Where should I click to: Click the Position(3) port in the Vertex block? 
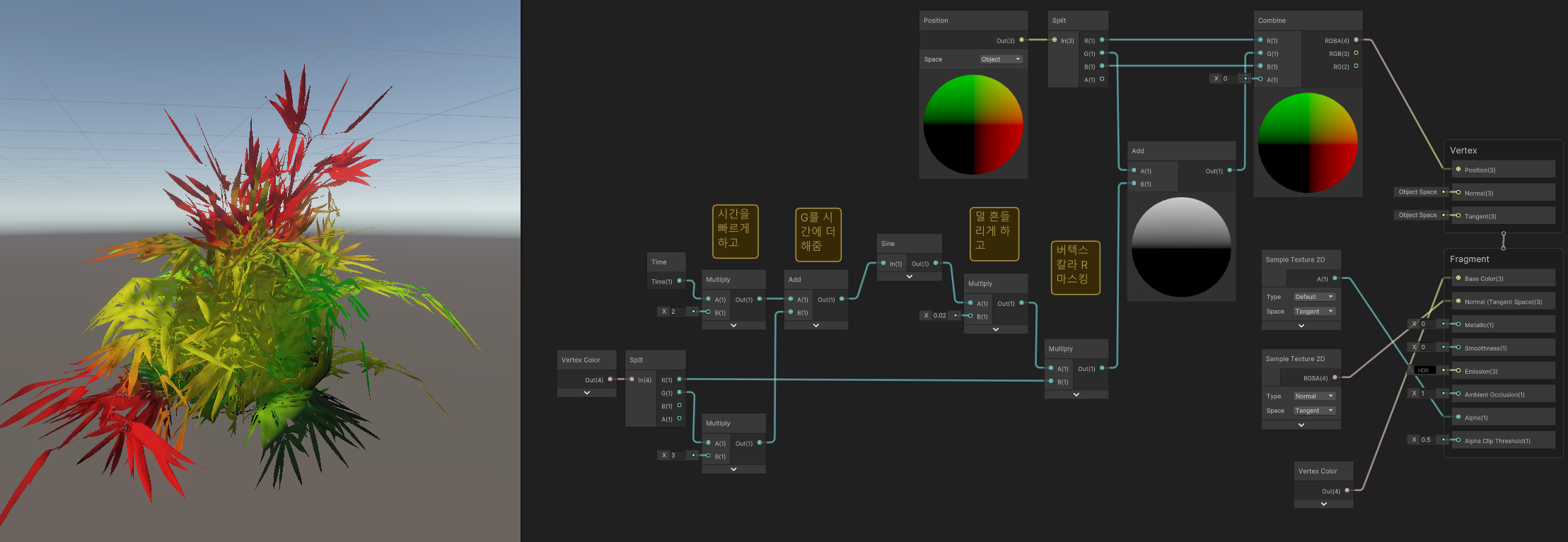pyautogui.click(x=1458, y=170)
